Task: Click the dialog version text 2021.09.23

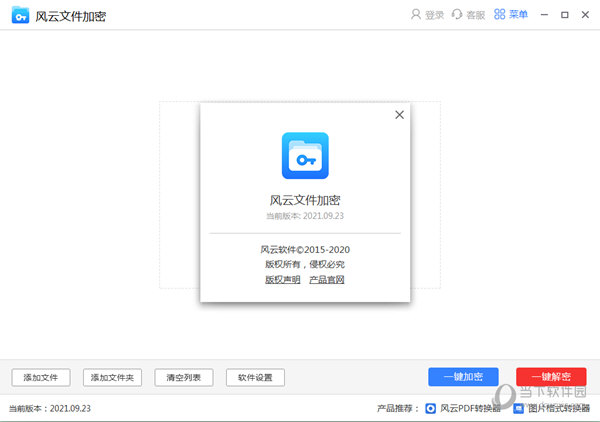Action: click(x=305, y=216)
